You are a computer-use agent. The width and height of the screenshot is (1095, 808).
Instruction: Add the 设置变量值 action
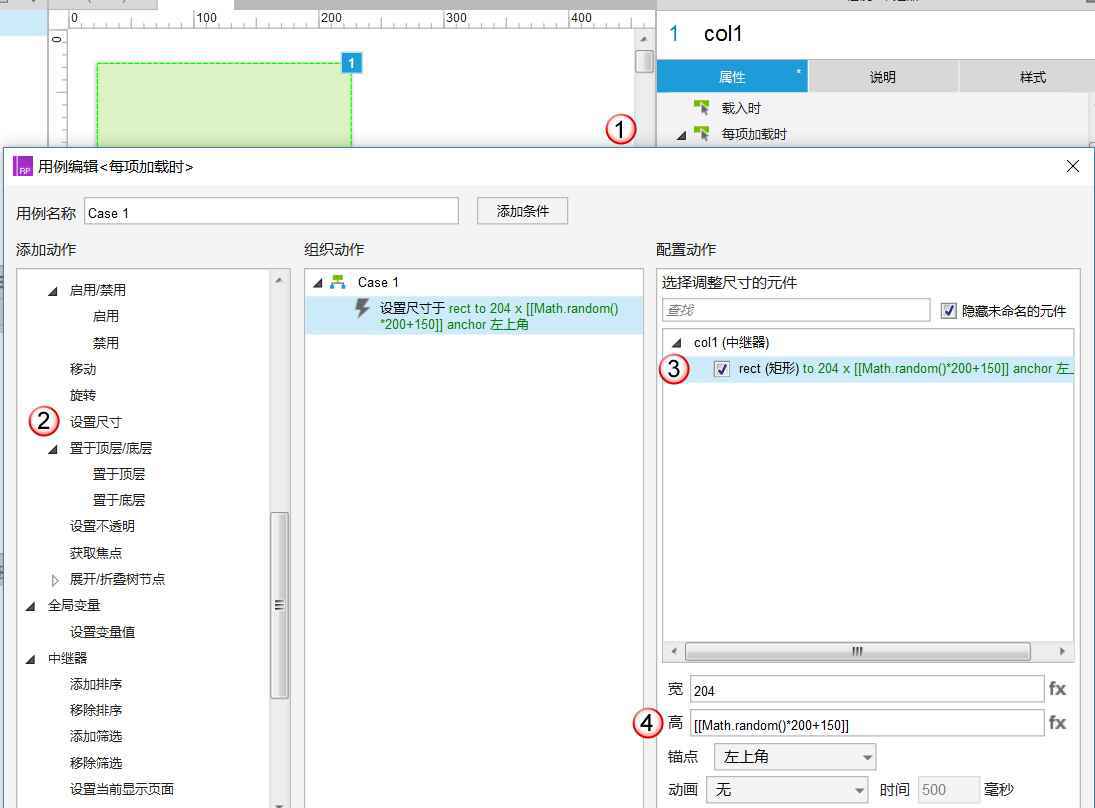click(103, 632)
